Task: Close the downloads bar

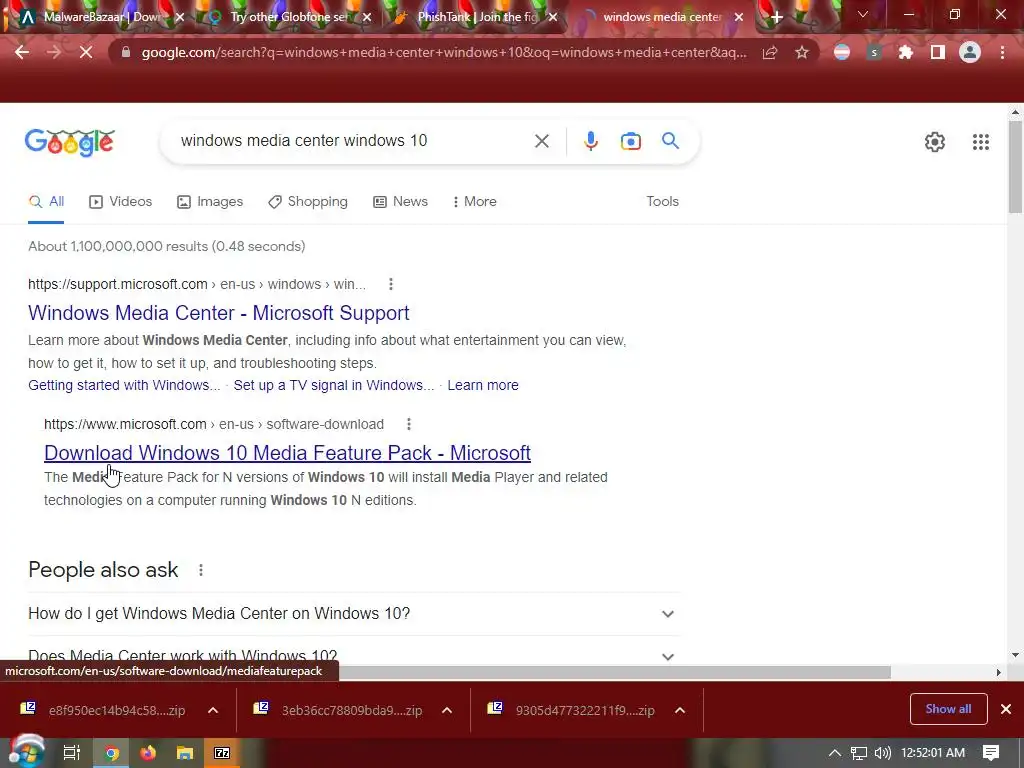Action: (x=1006, y=709)
